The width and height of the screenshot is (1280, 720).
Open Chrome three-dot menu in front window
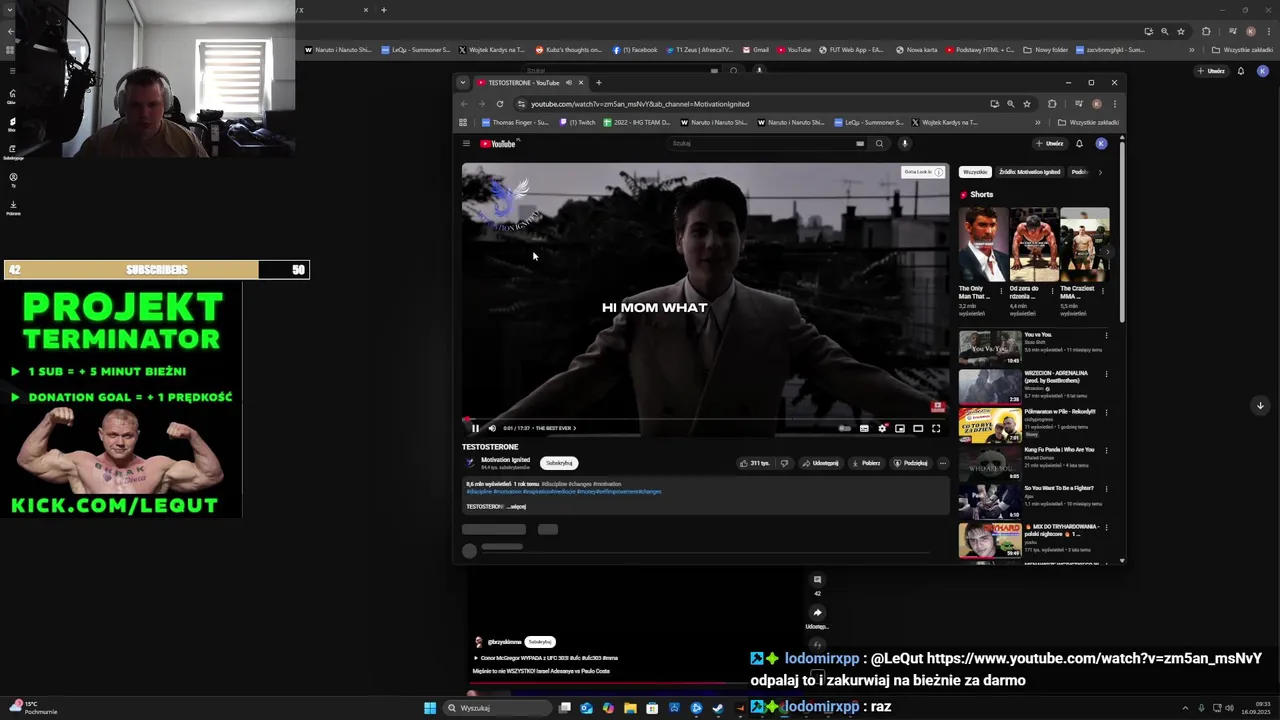[x=1114, y=104]
